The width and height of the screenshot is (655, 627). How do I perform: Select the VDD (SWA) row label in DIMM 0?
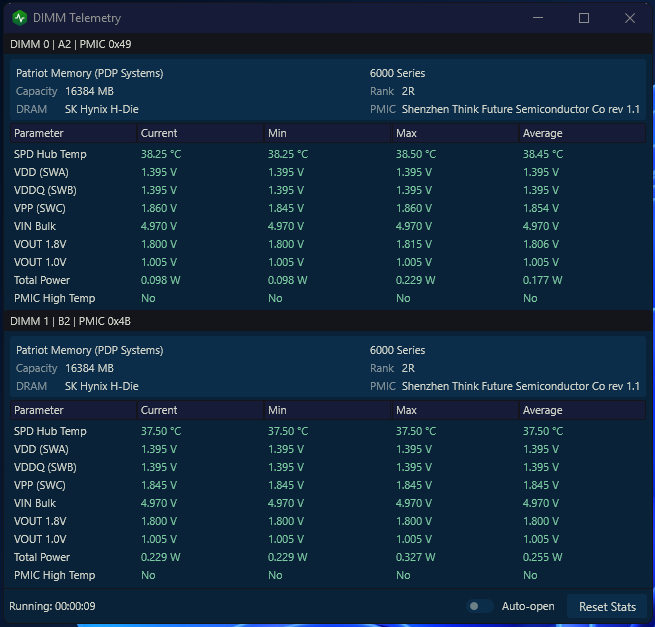coord(41,172)
